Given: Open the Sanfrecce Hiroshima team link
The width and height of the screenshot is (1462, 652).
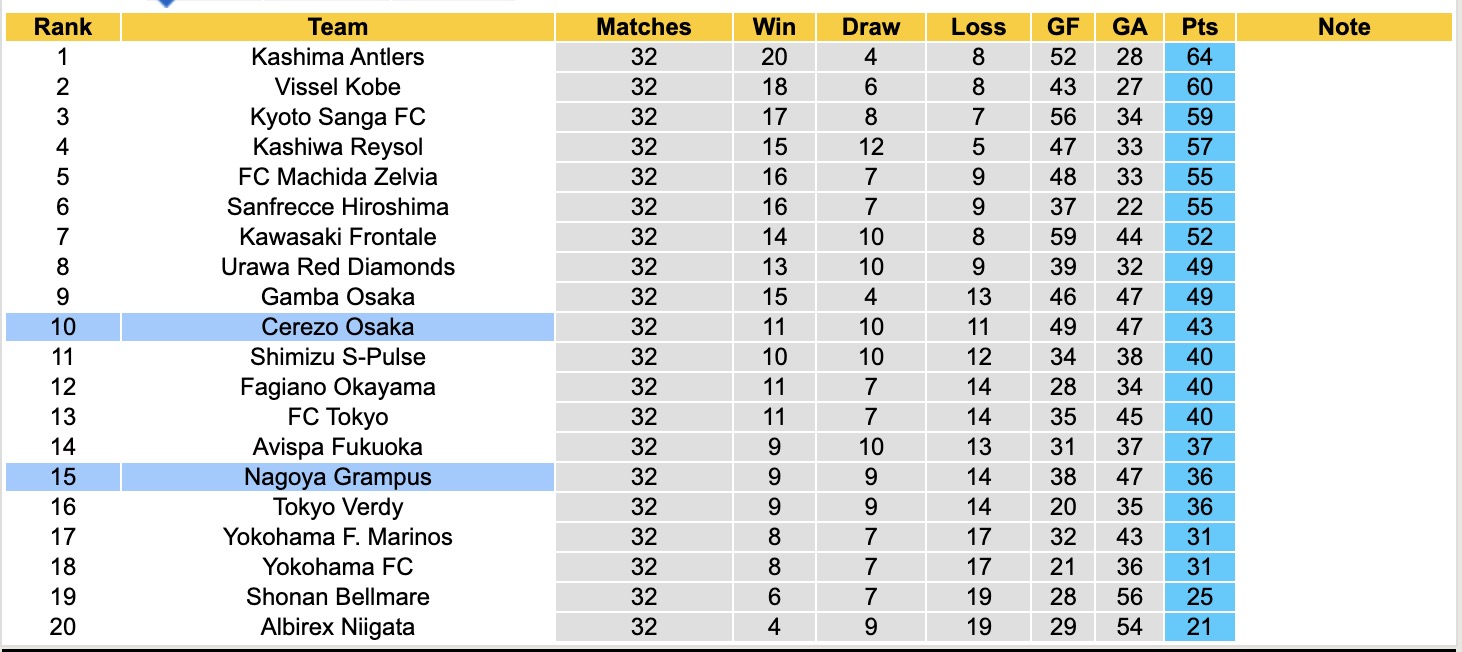Looking at the screenshot, I should click(338, 207).
